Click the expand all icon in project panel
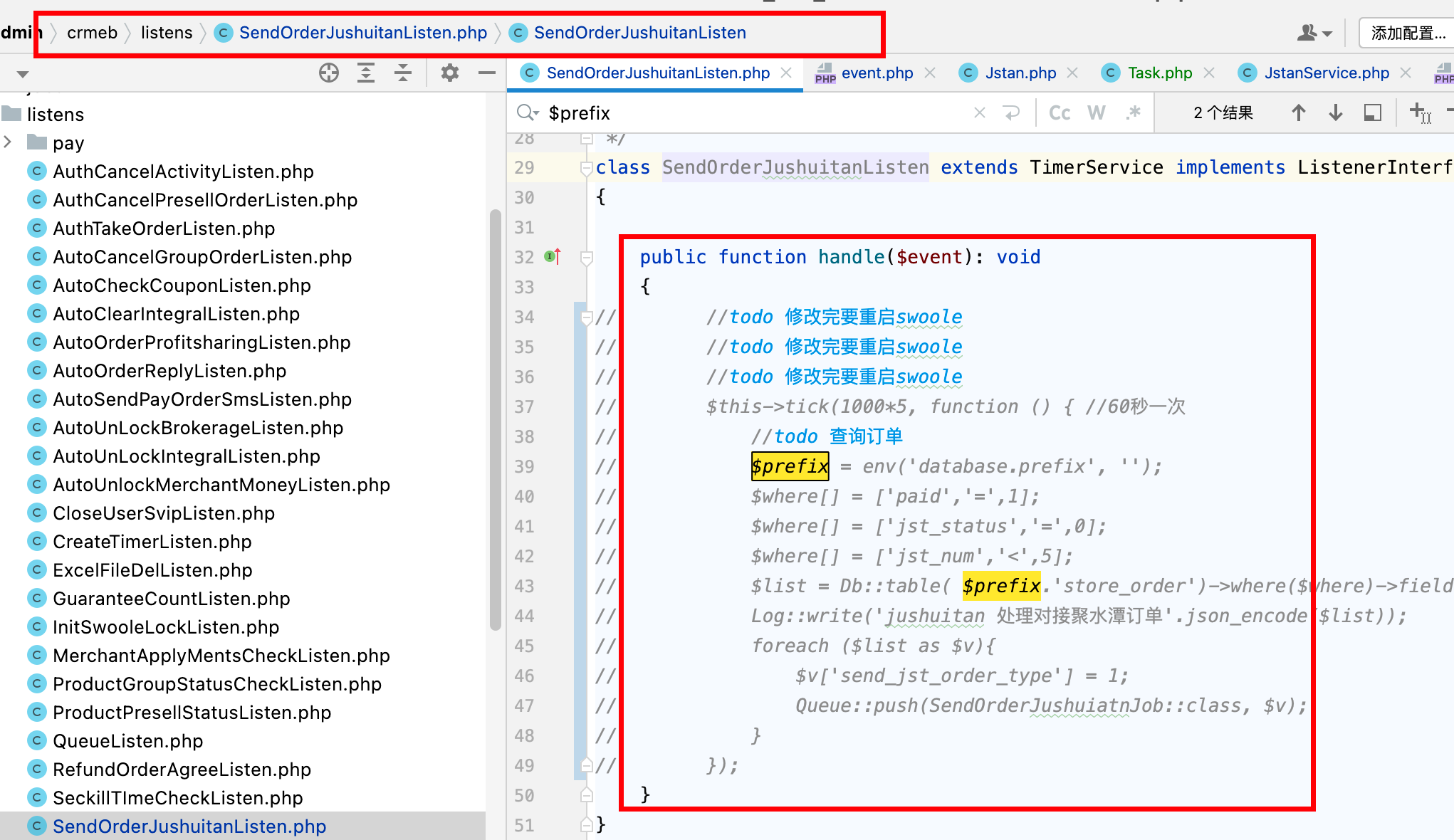The image size is (1454, 840). 366,73
